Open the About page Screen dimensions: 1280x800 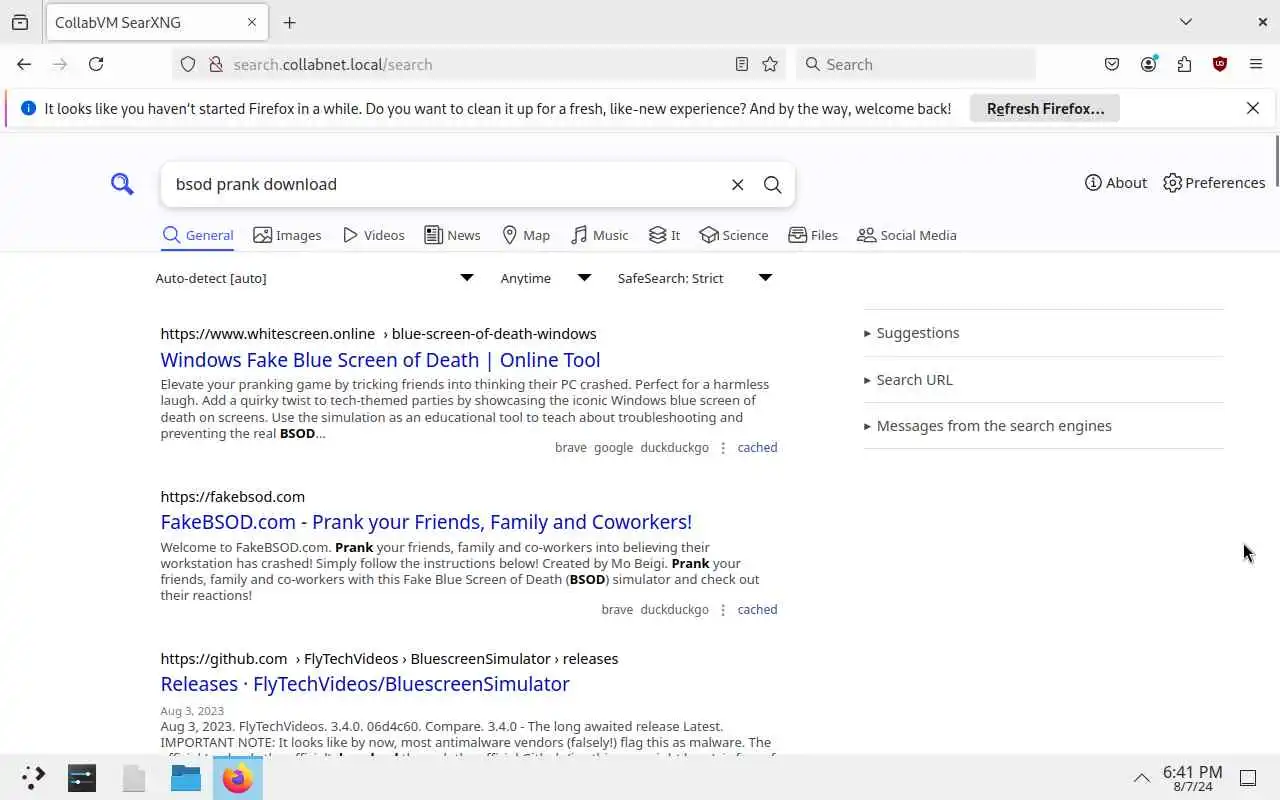pyautogui.click(x=1116, y=183)
